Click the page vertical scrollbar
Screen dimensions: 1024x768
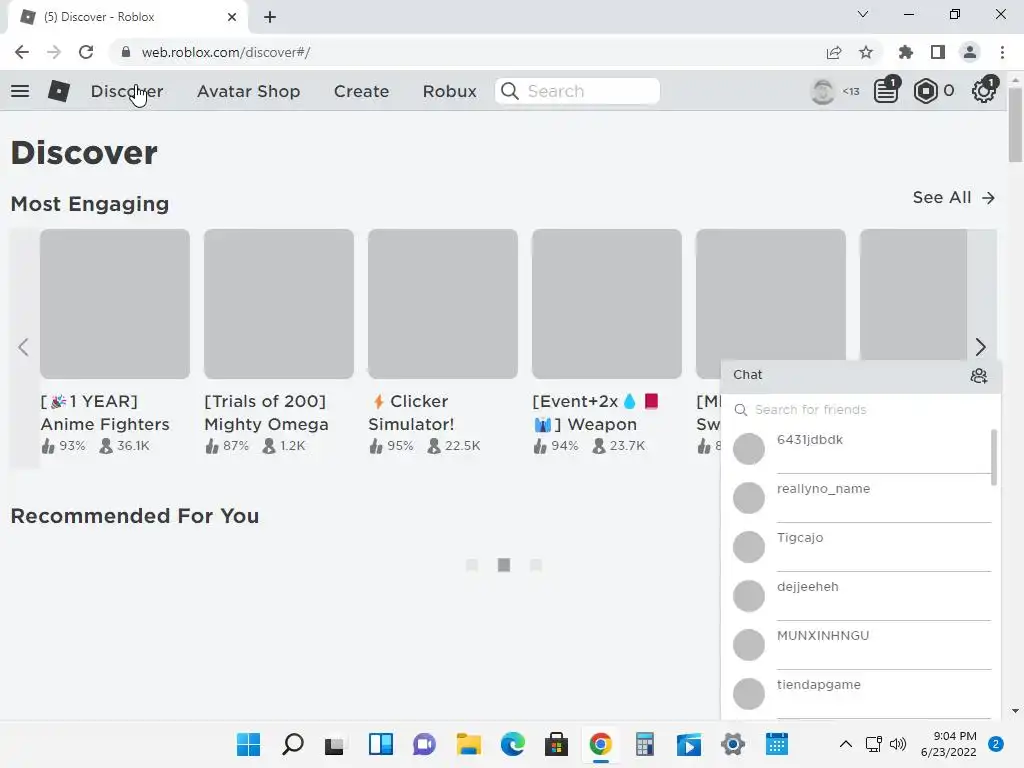(1015, 124)
